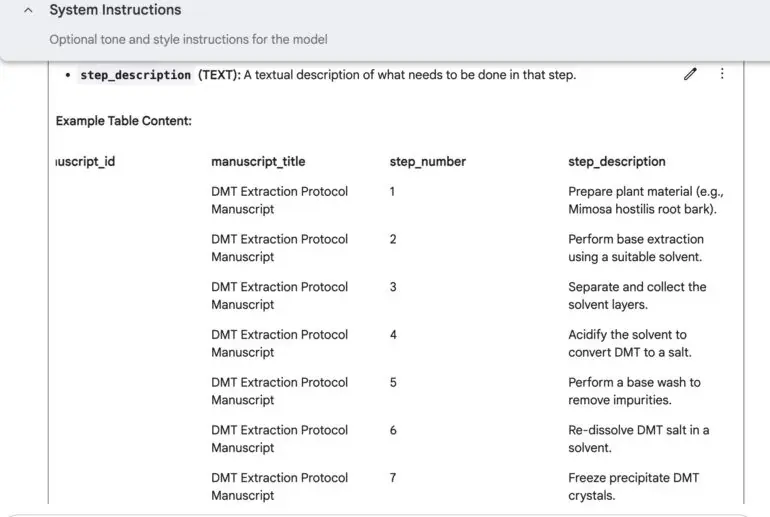This screenshot has width=770, height=517.
Task: Click the 'Re-dissolve DMT salt' description cell
Action: tap(638, 438)
